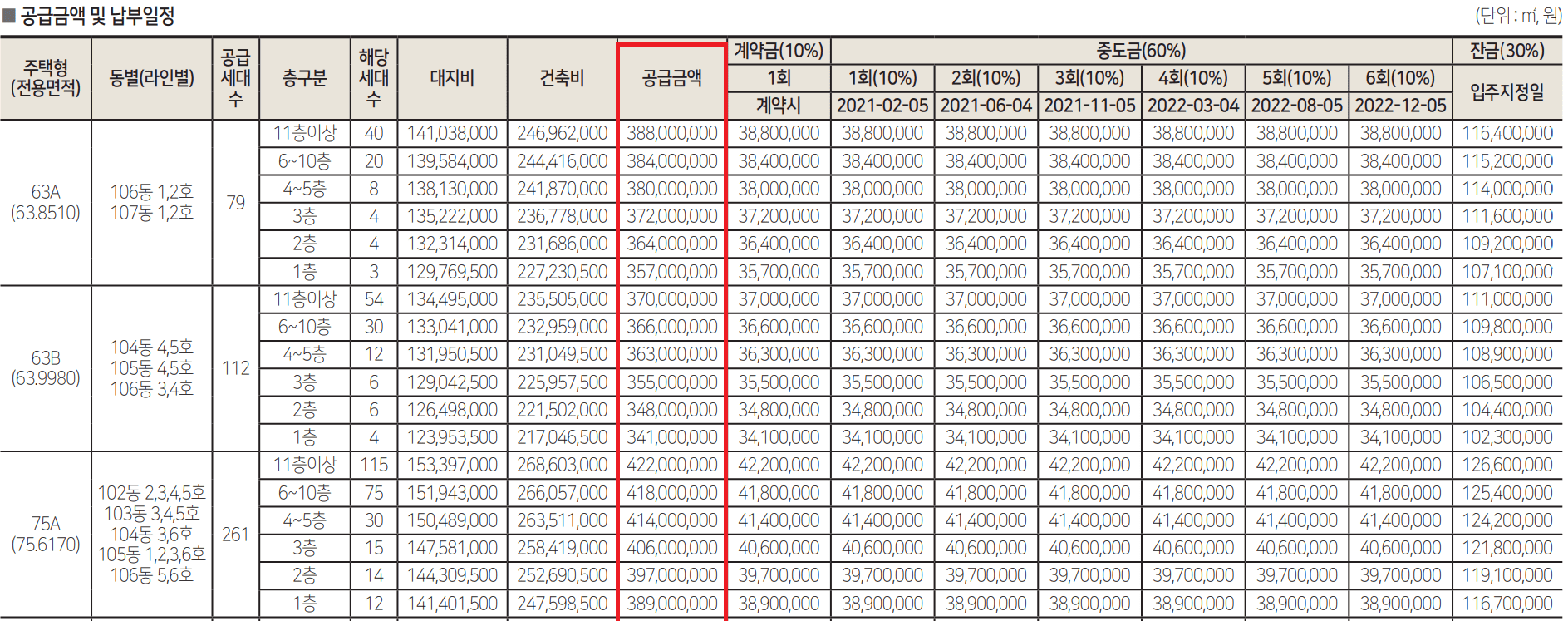This screenshot has height=621, width=1568.
Task: Select the '75A (75.6170)' housing type cell
Action: (46, 534)
